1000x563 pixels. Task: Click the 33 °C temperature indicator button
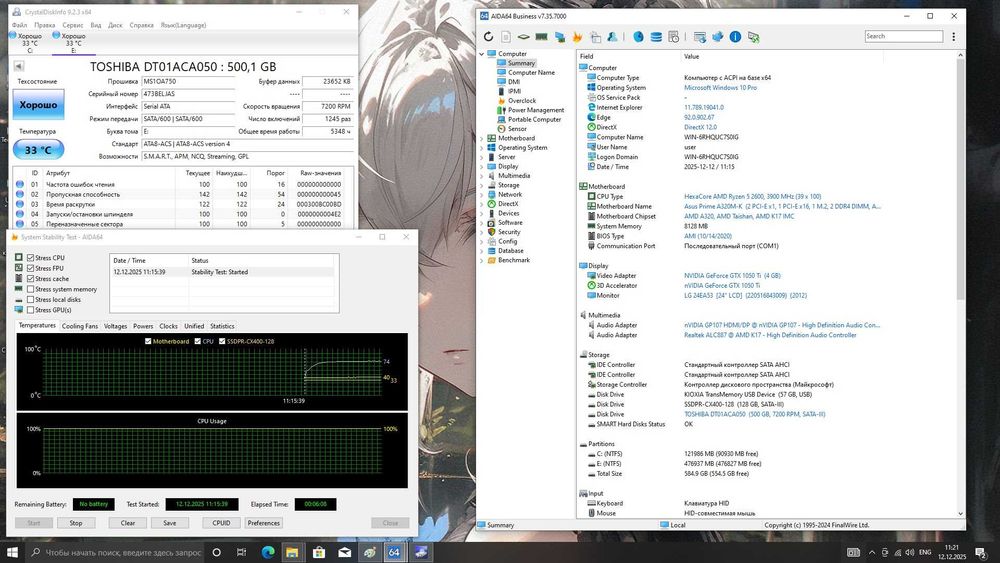point(38,150)
